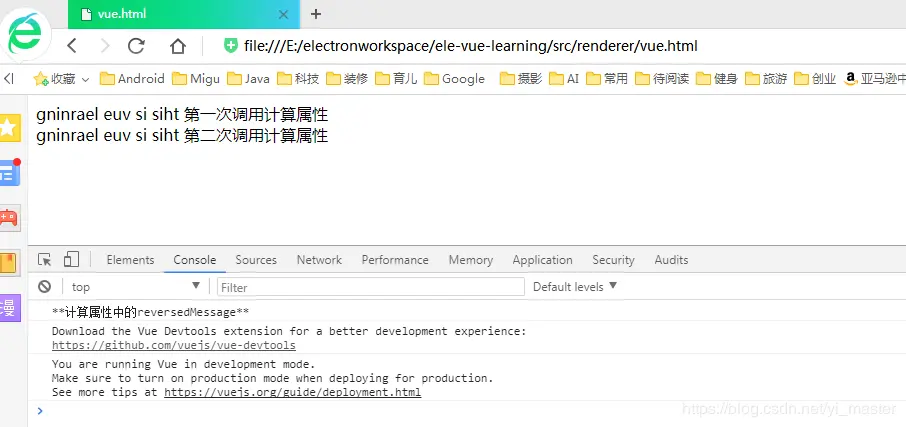
Task: Activate the DevTools inspect element picker
Action: pyautogui.click(x=44, y=259)
